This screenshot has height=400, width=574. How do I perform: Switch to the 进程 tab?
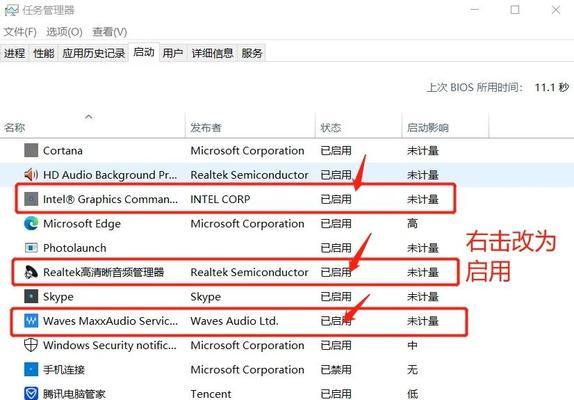tap(15, 53)
